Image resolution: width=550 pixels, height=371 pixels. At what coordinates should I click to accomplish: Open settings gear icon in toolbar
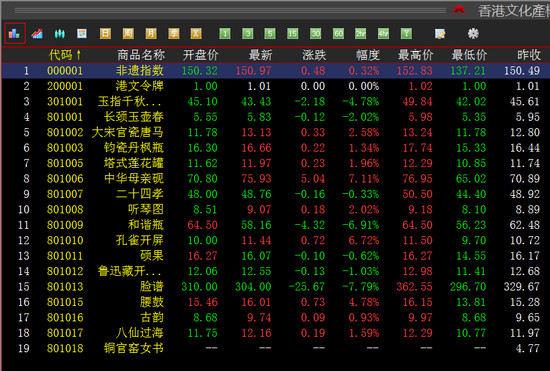click(x=473, y=33)
